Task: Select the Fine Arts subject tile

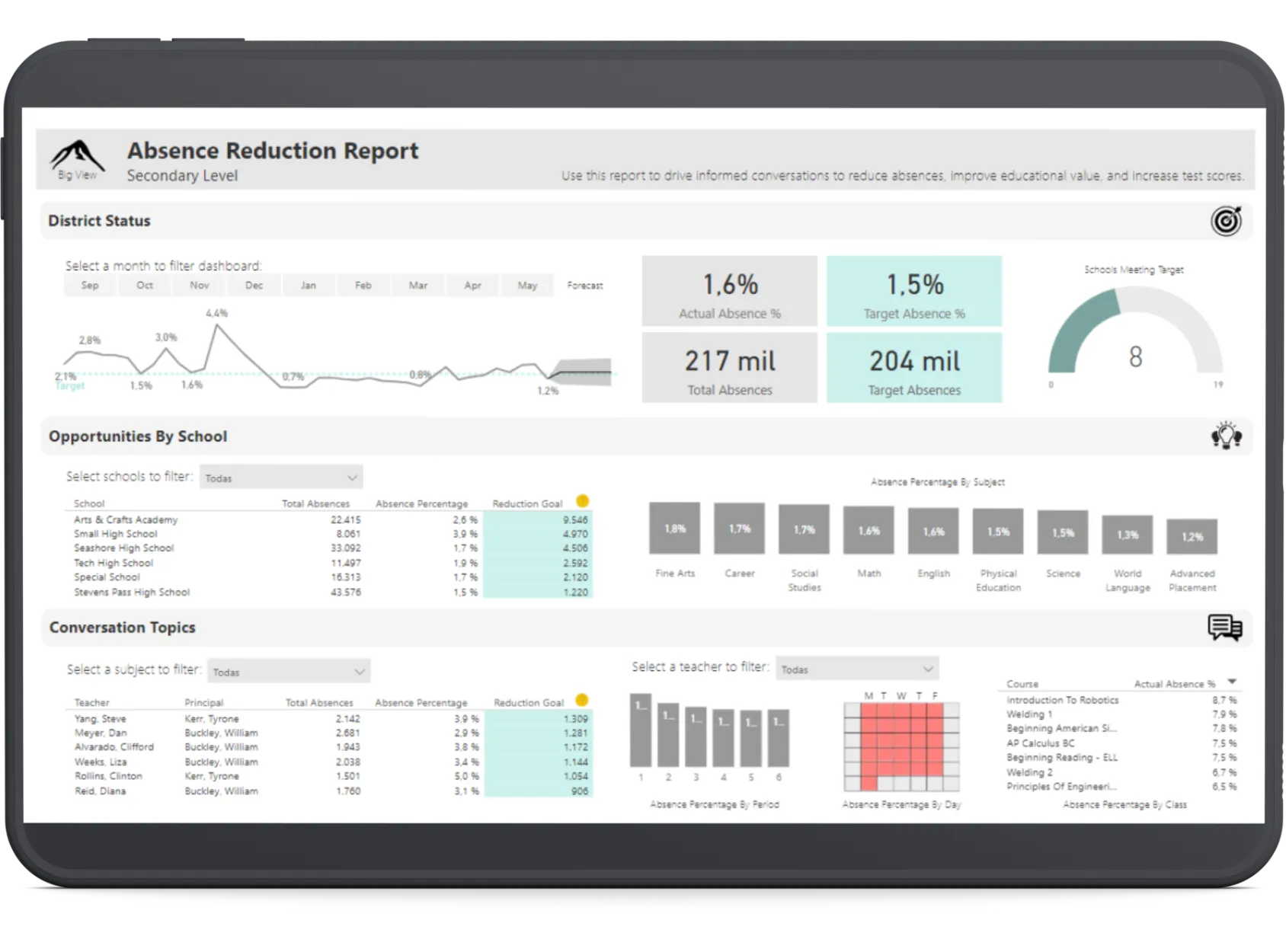Action: pos(675,529)
